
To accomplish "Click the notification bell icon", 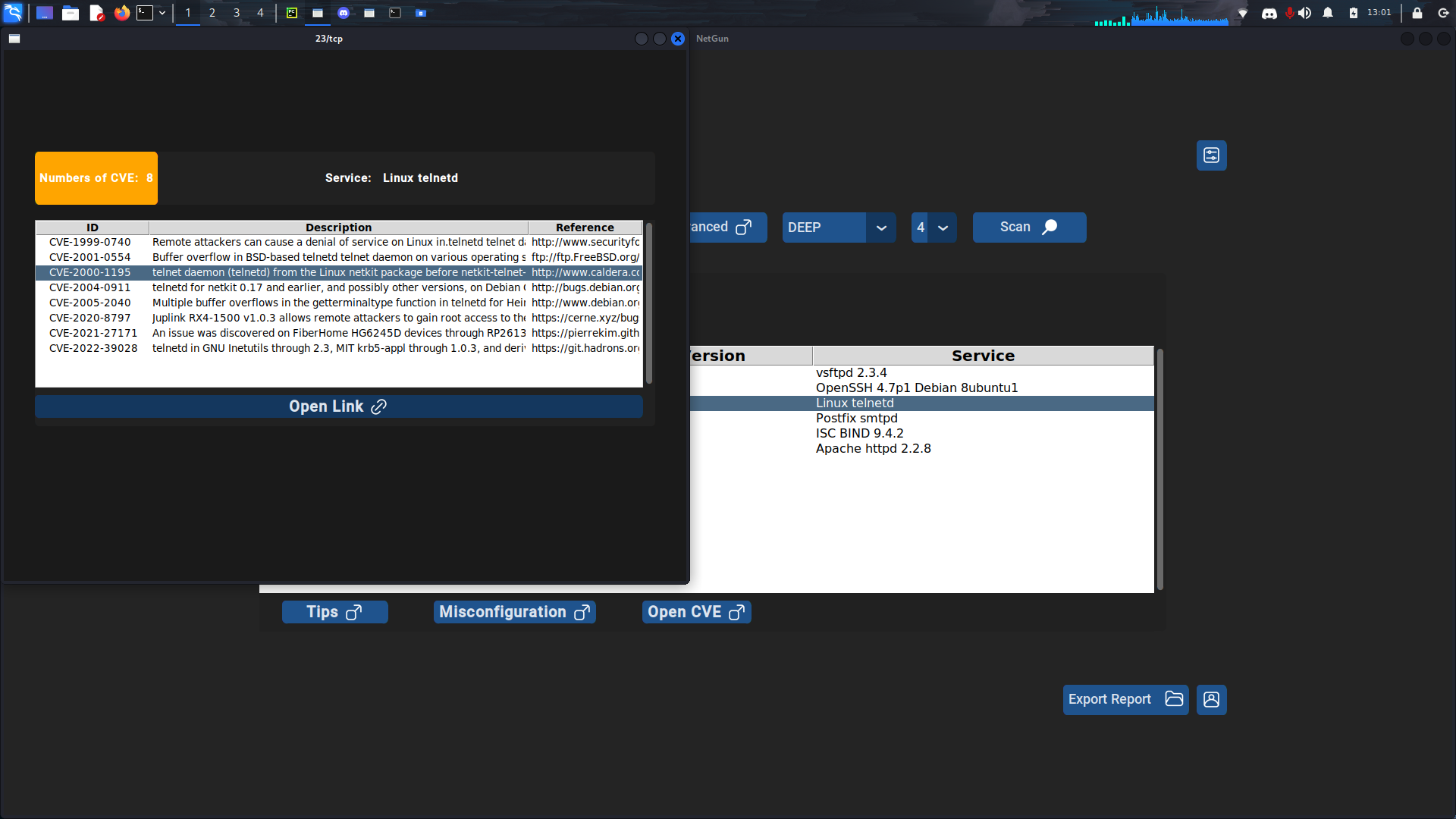I will [x=1328, y=13].
